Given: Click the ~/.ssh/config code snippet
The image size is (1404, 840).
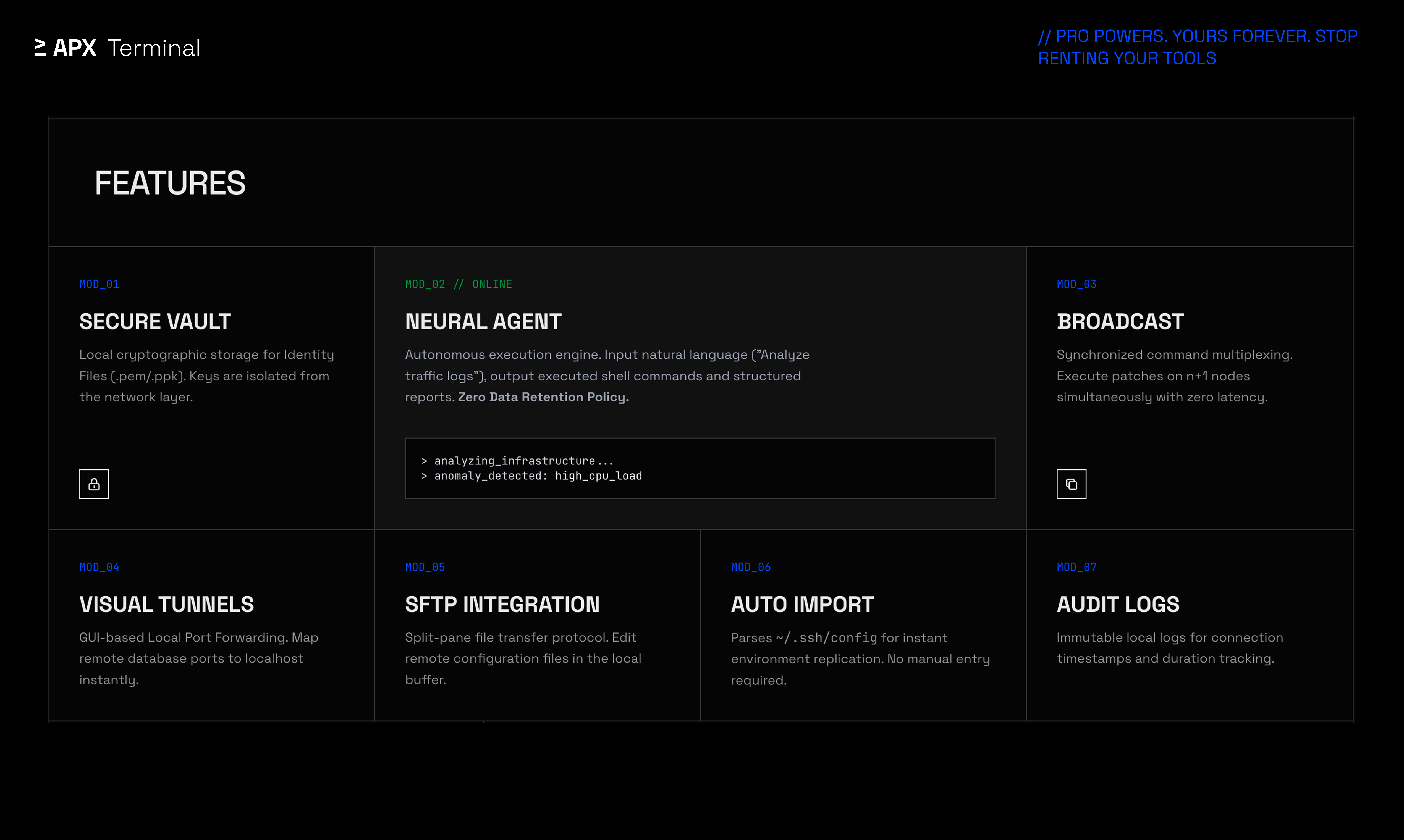Looking at the screenshot, I should pyautogui.click(x=826, y=638).
